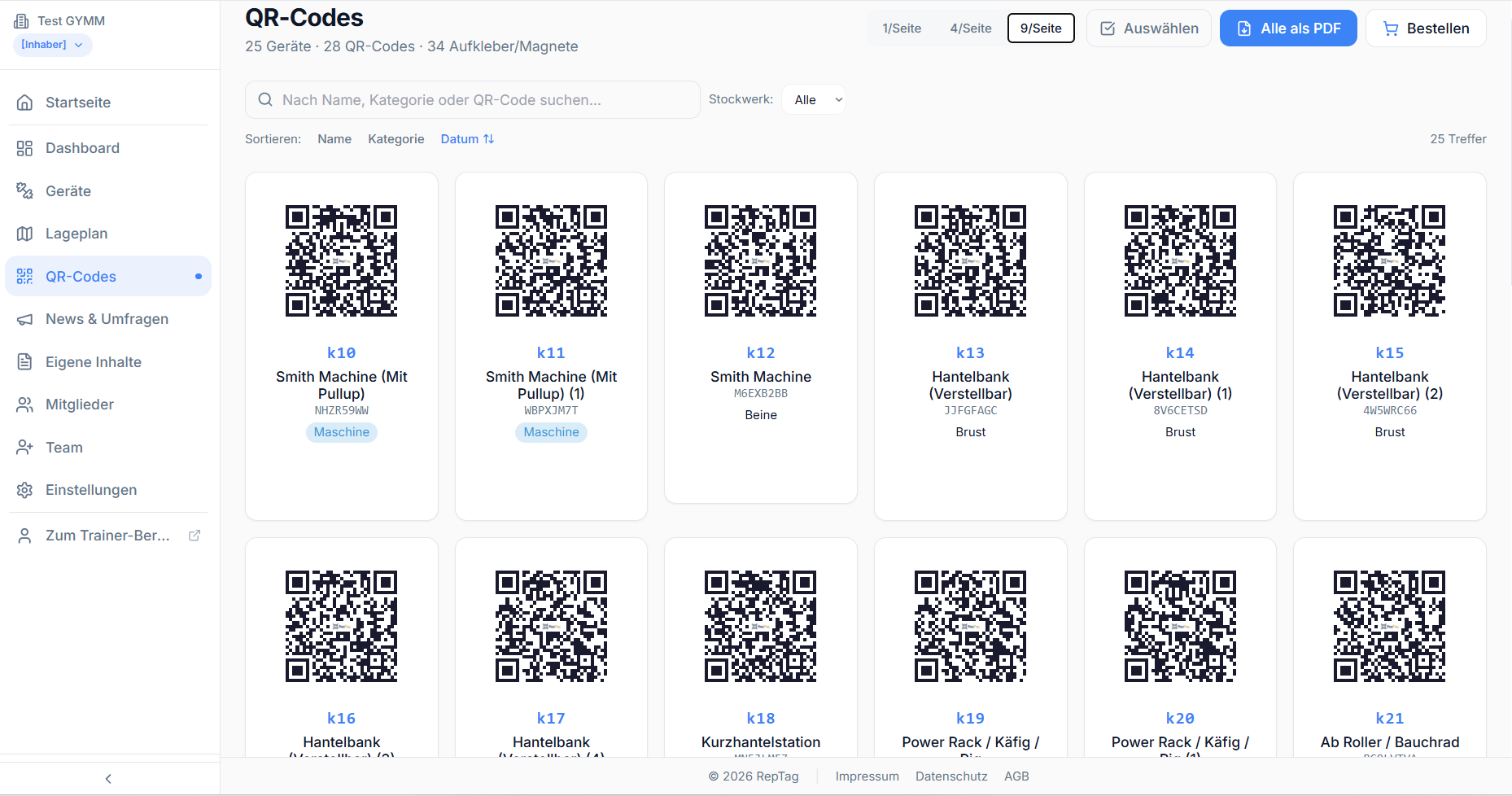Click the code text NHZR59WW
The height and width of the screenshot is (796, 1512).
coord(342,411)
